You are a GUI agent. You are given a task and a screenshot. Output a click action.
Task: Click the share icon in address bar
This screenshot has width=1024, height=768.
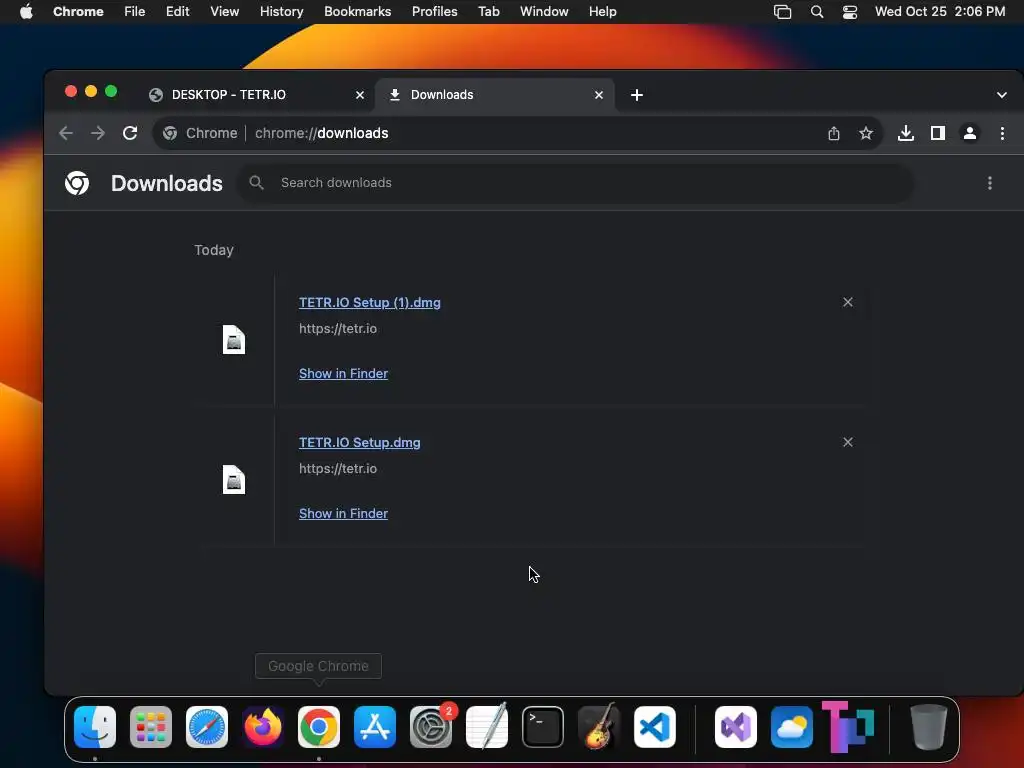tap(834, 133)
